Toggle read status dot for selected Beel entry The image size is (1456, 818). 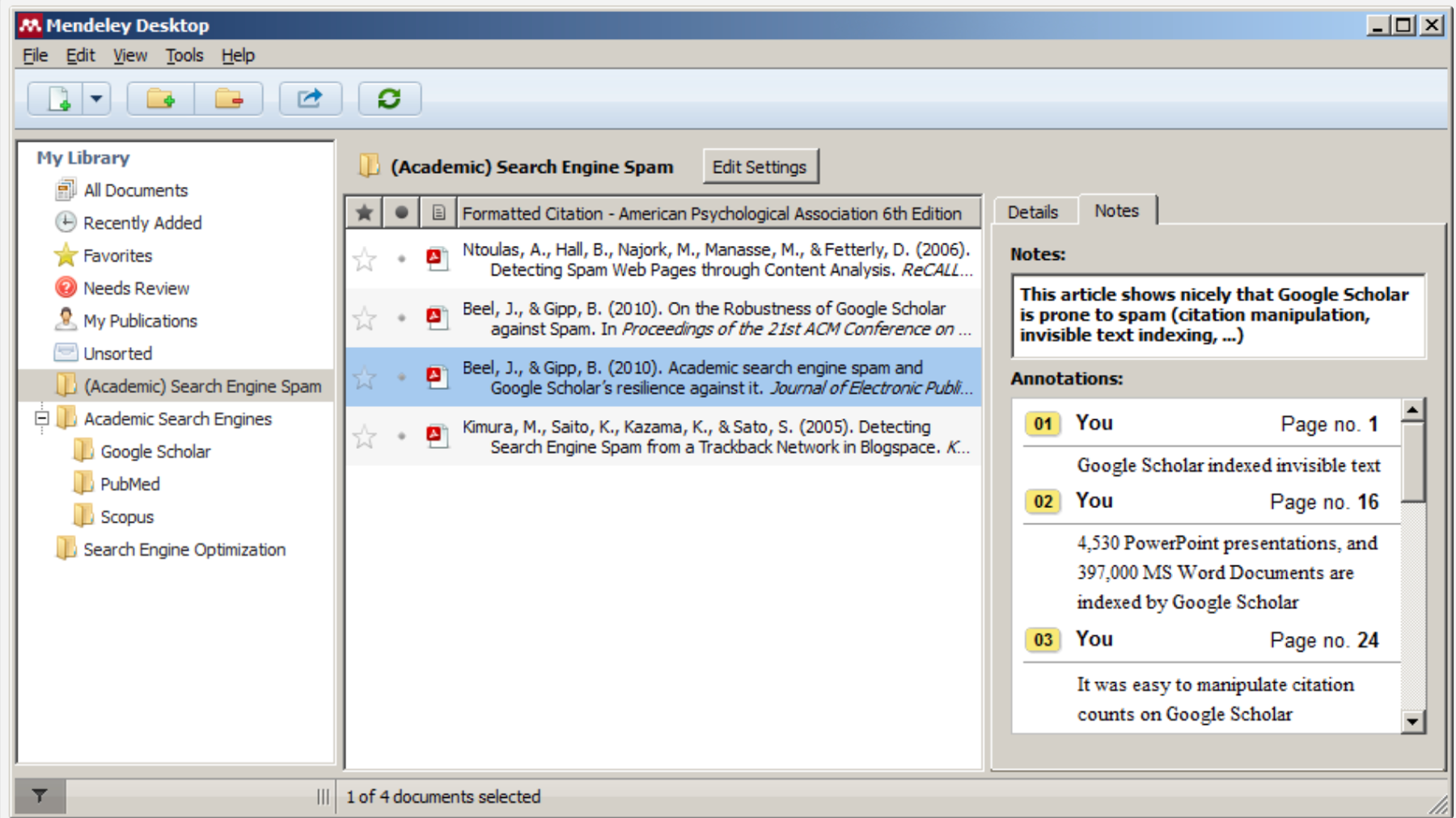[x=401, y=377]
